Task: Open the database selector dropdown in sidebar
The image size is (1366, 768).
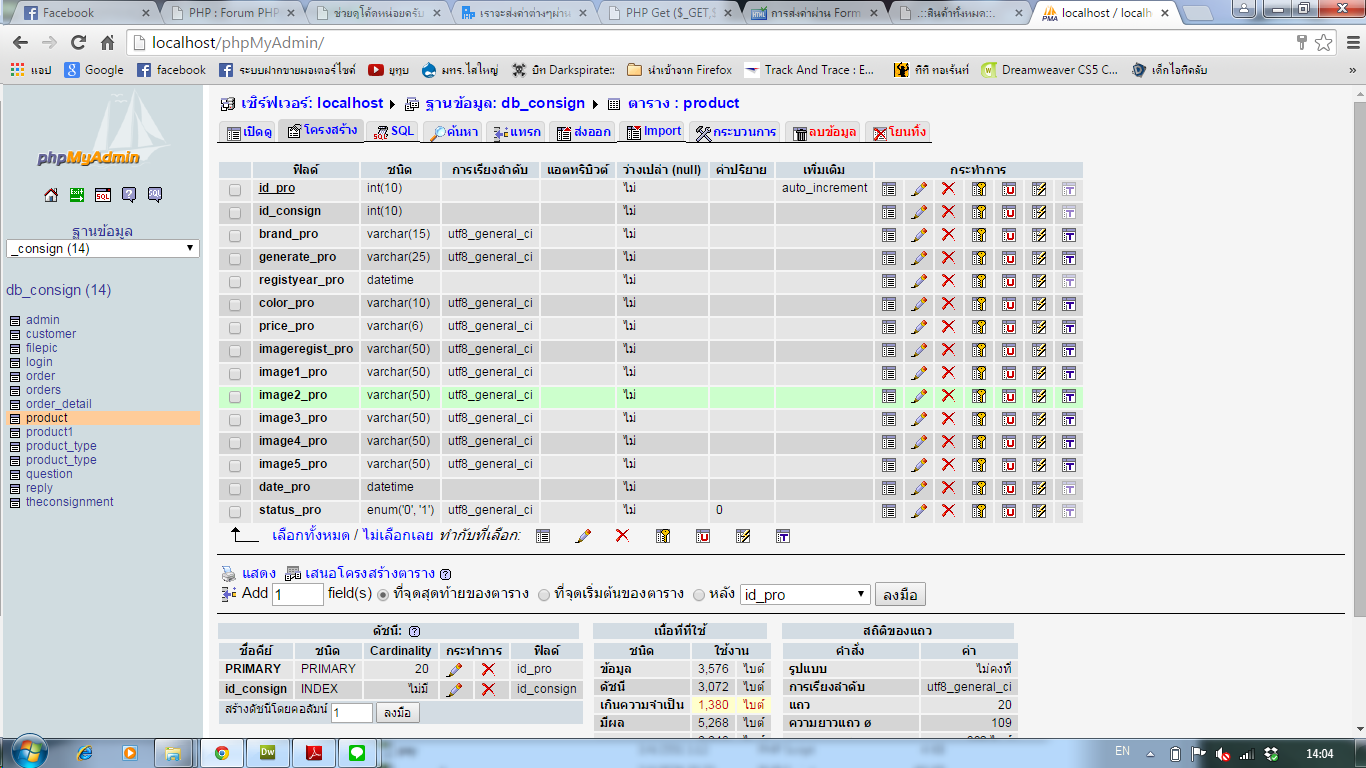Action: pos(103,248)
